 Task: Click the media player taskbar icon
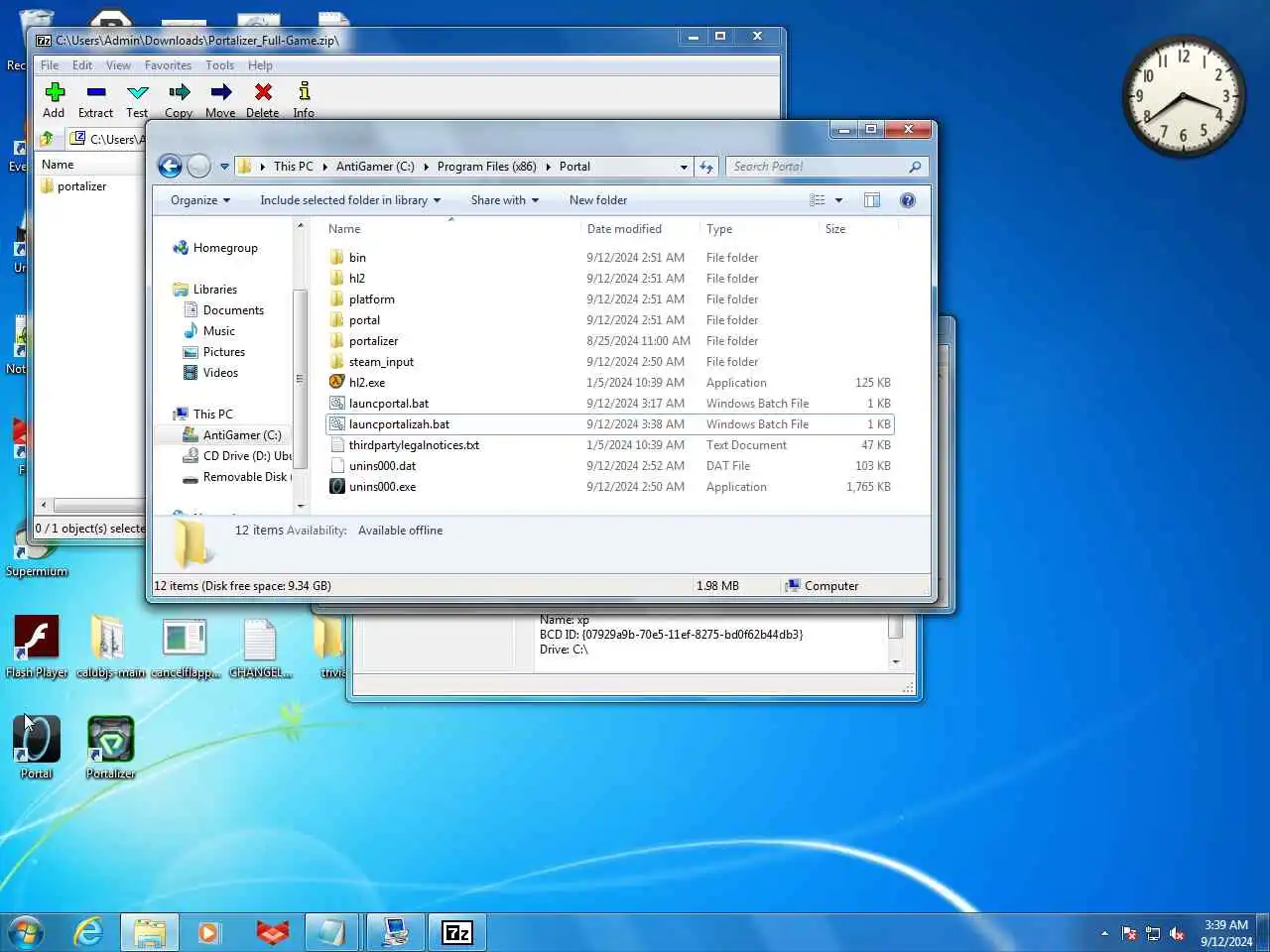(x=208, y=932)
